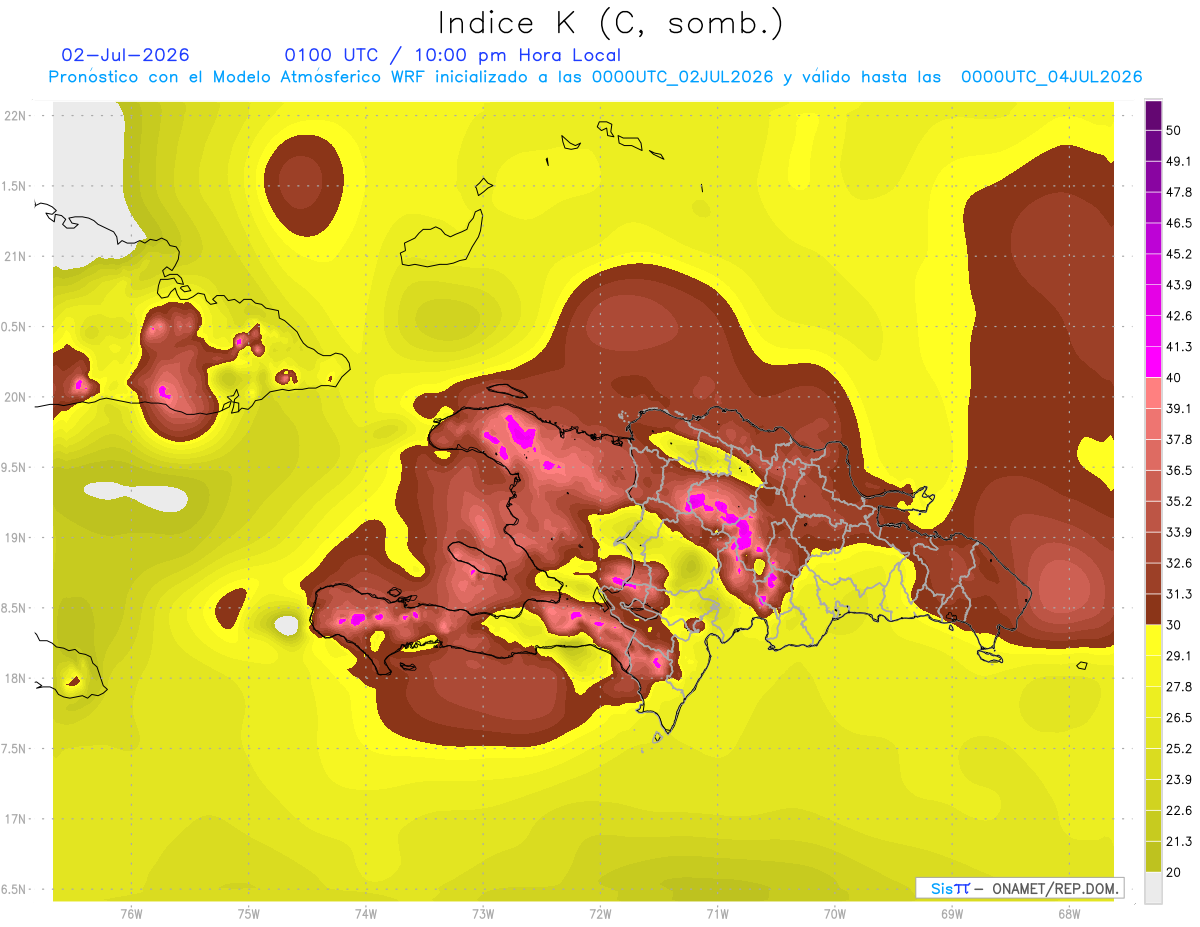Click the '43.9' colorbar value
The height and width of the screenshot is (927, 1200).
point(1179,285)
